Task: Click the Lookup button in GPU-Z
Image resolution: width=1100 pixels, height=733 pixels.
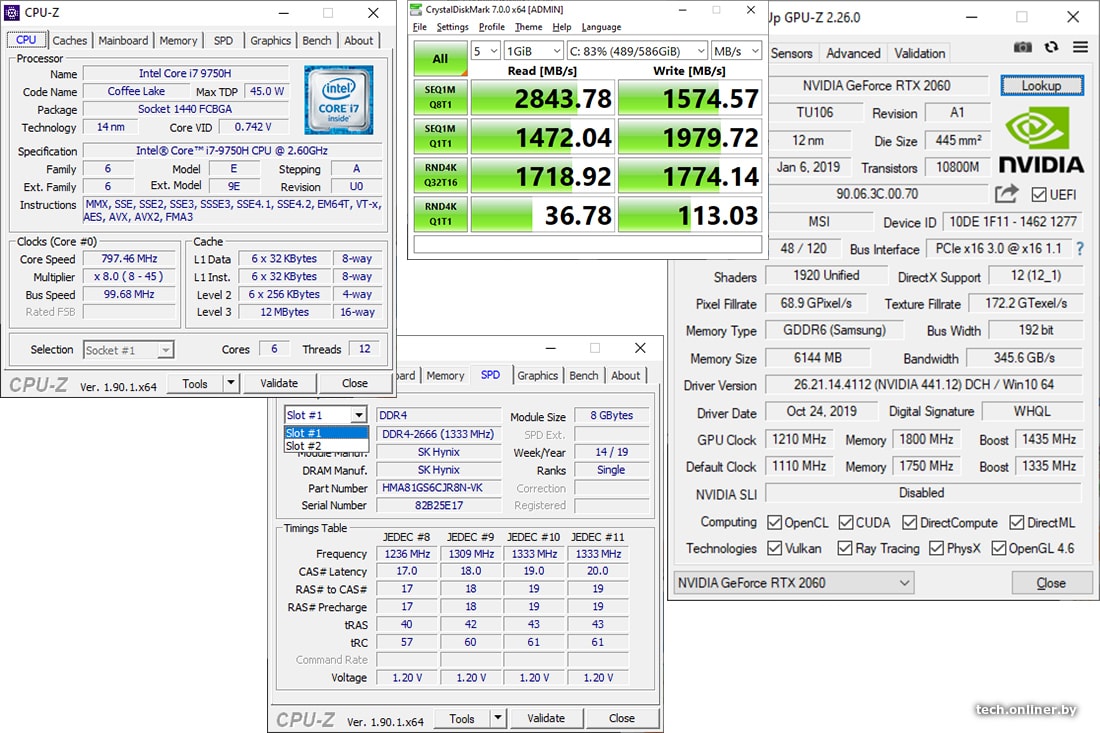Action: [1041, 85]
